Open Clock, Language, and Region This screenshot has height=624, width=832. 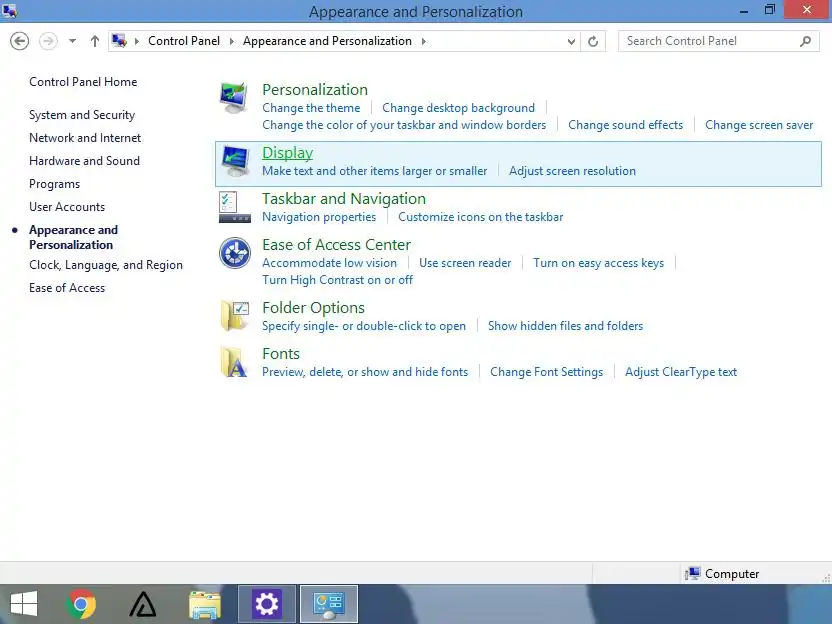coord(106,265)
